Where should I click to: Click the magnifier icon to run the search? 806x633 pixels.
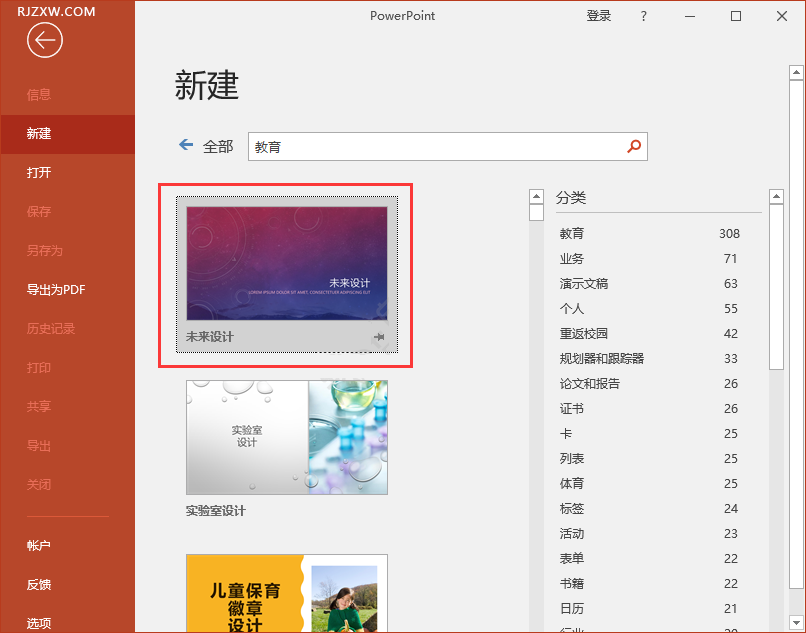[634, 146]
